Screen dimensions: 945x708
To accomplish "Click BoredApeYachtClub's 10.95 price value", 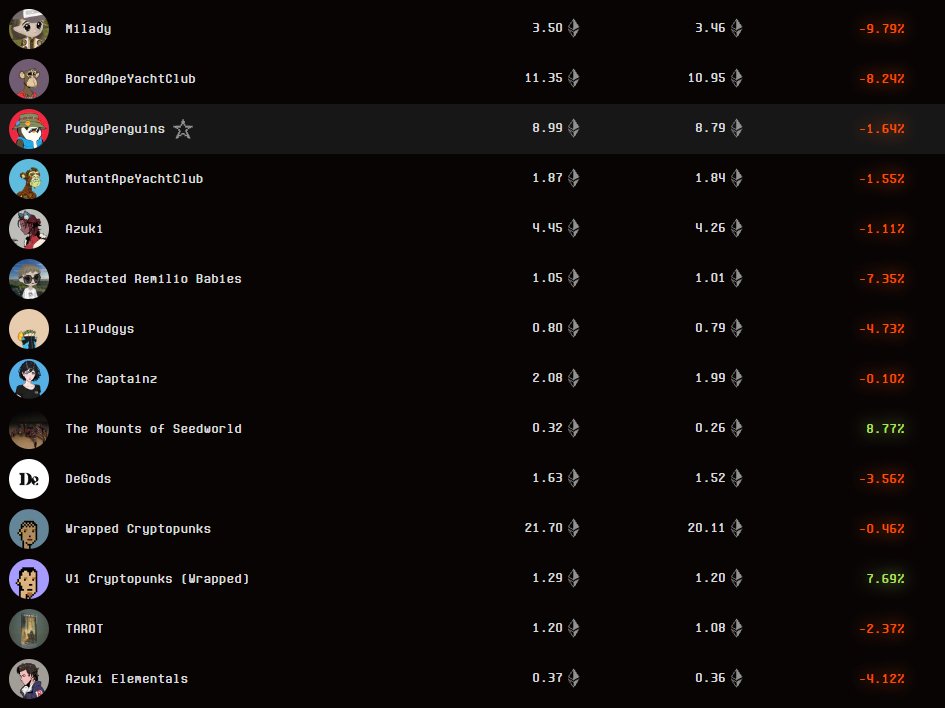I will click(x=706, y=78).
